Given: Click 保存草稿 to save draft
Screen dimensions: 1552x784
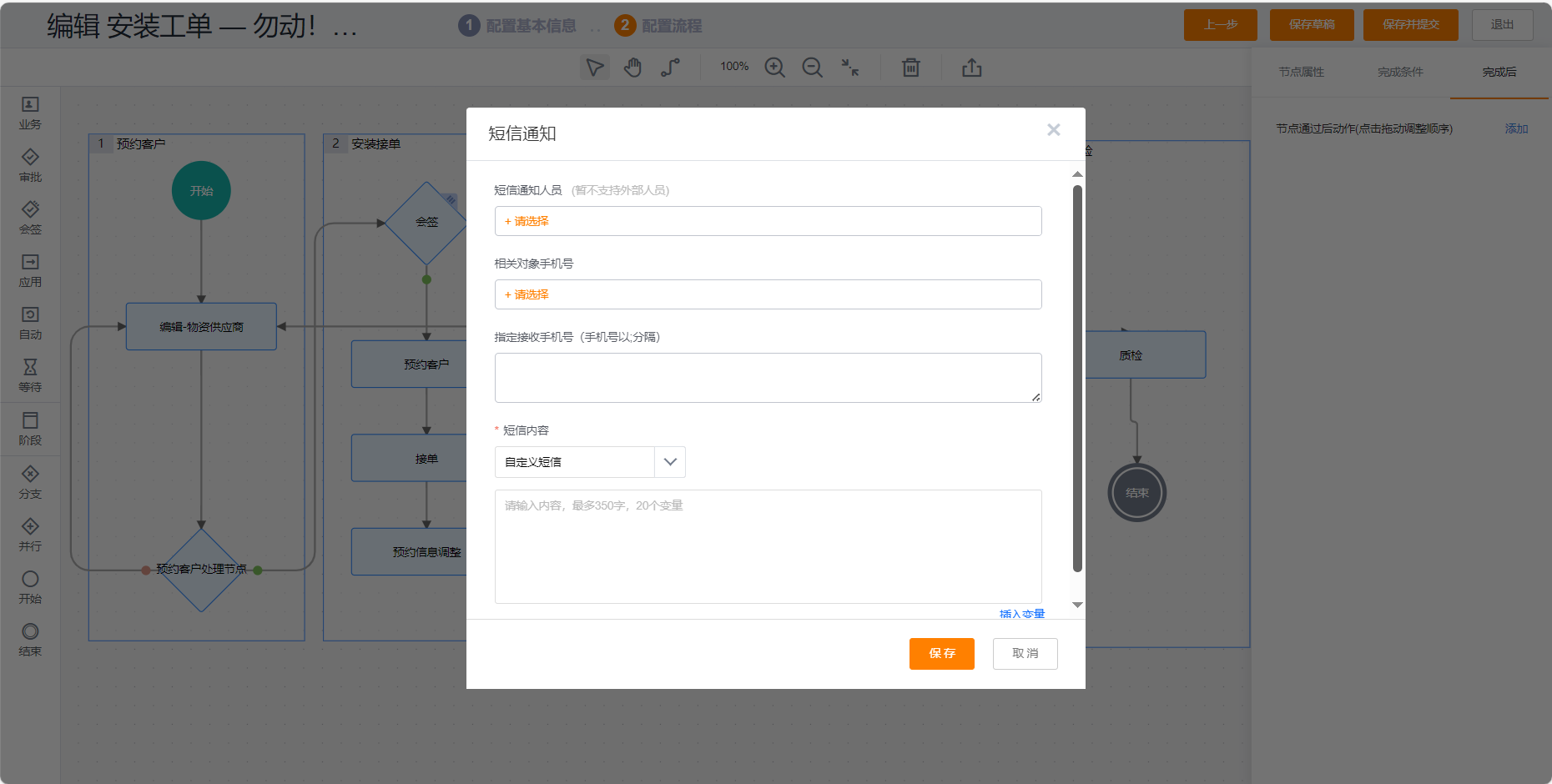Looking at the screenshot, I should (x=1312, y=25).
